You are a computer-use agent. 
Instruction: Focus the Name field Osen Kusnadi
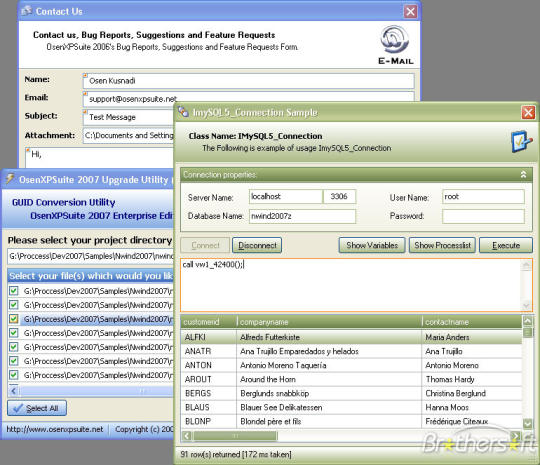point(248,81)
